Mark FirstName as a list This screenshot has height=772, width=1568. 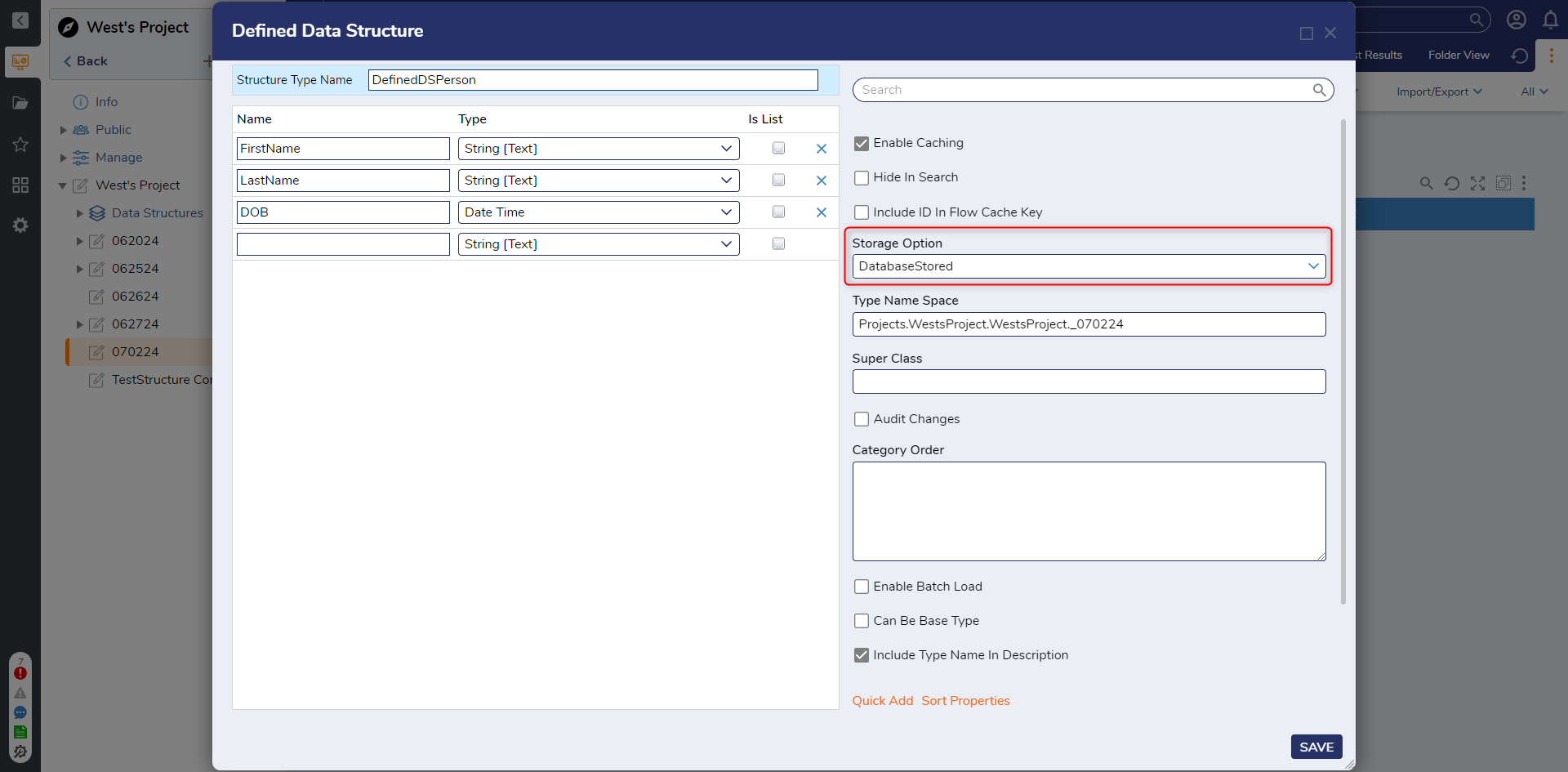coord(778,148)
